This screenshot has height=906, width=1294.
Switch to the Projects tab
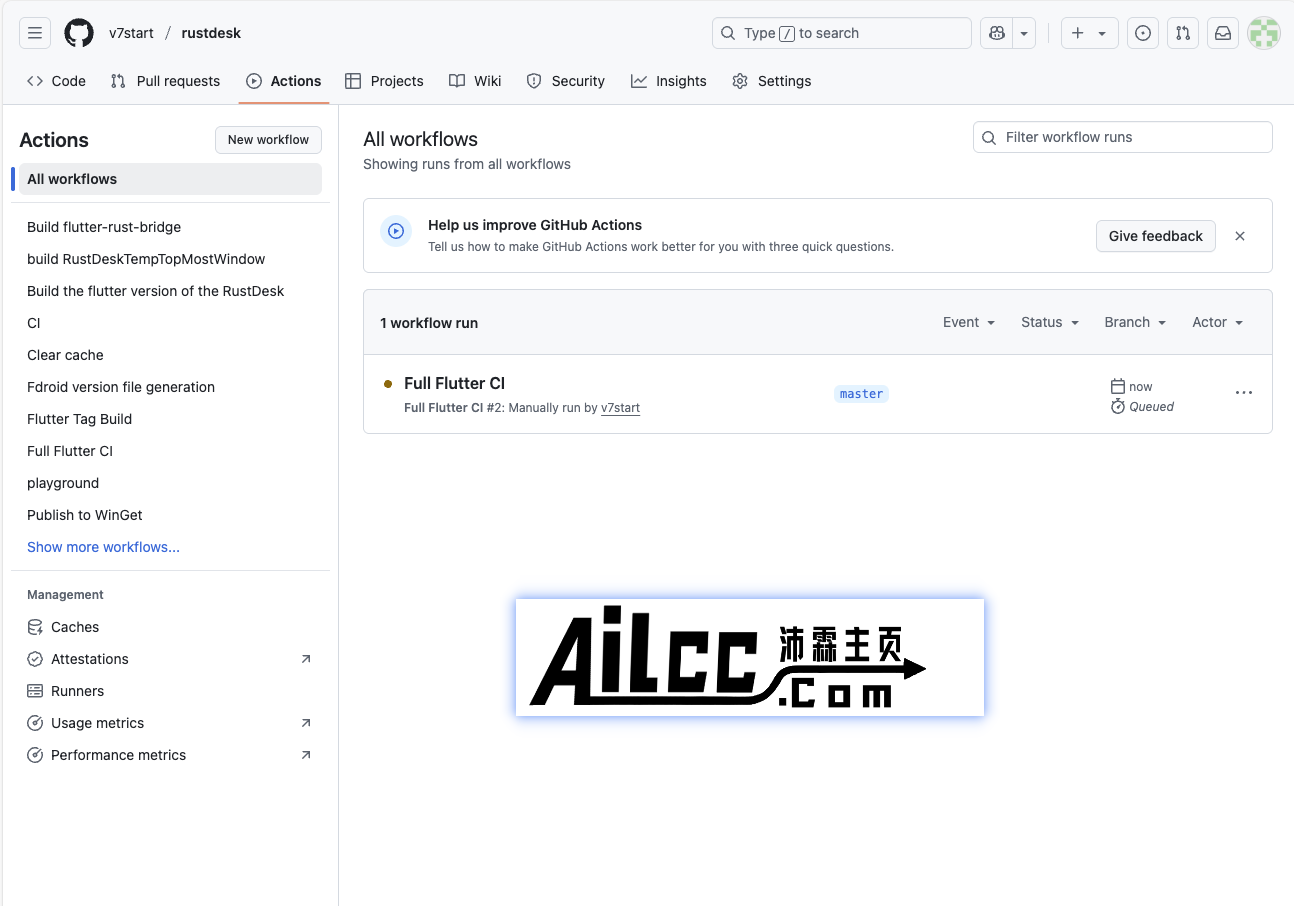click(x=384, y=81)
